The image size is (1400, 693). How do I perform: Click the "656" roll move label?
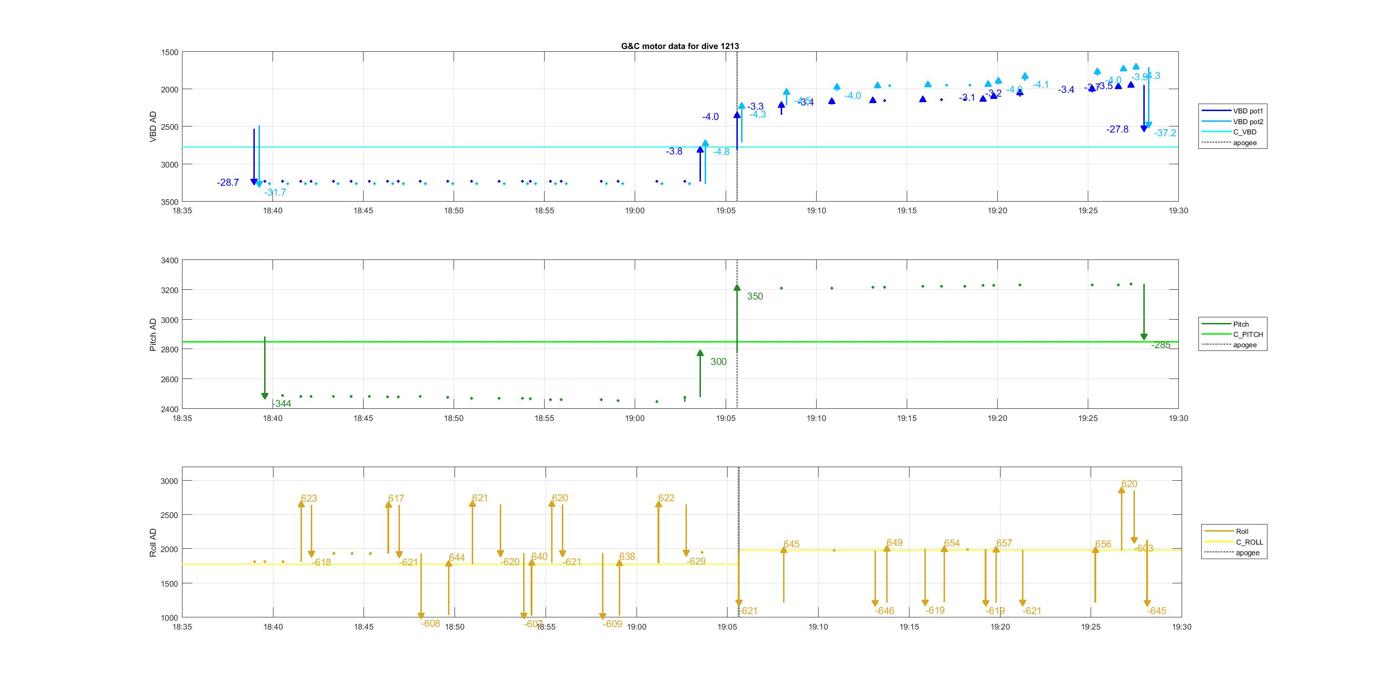coord(1103,545)
